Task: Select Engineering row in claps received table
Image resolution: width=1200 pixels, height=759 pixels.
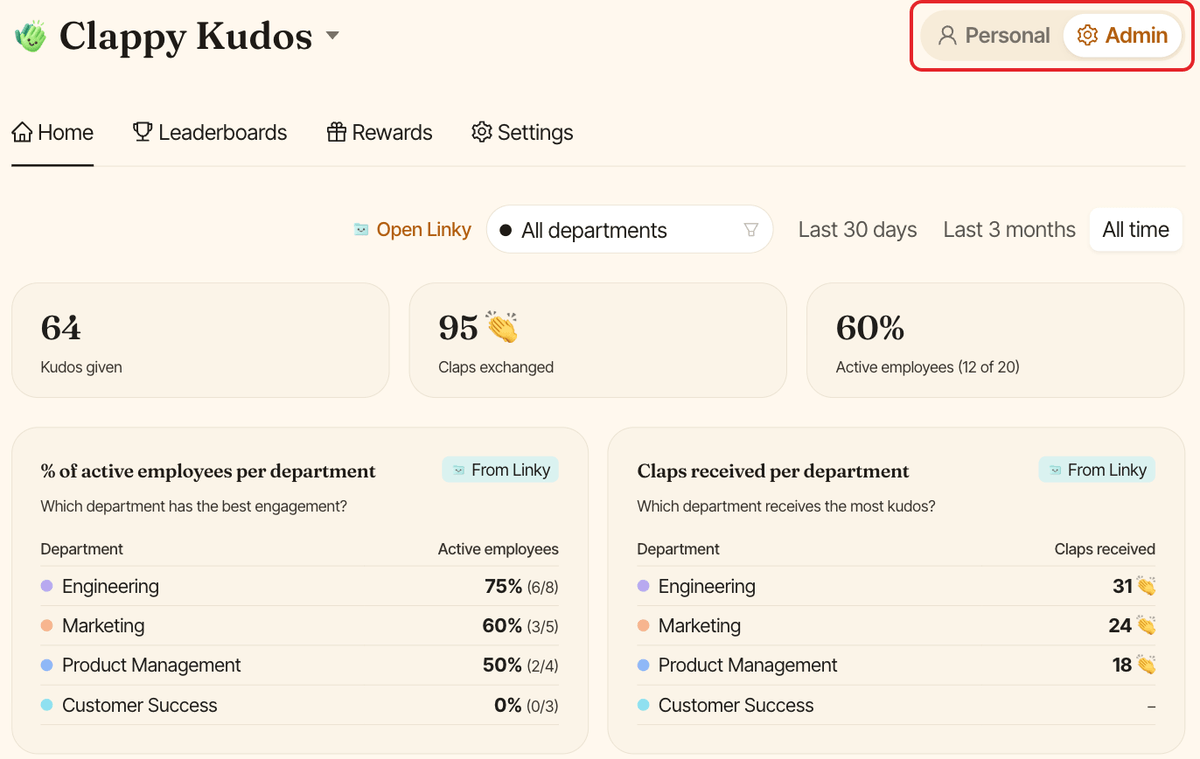Action: tap(896, 587)
